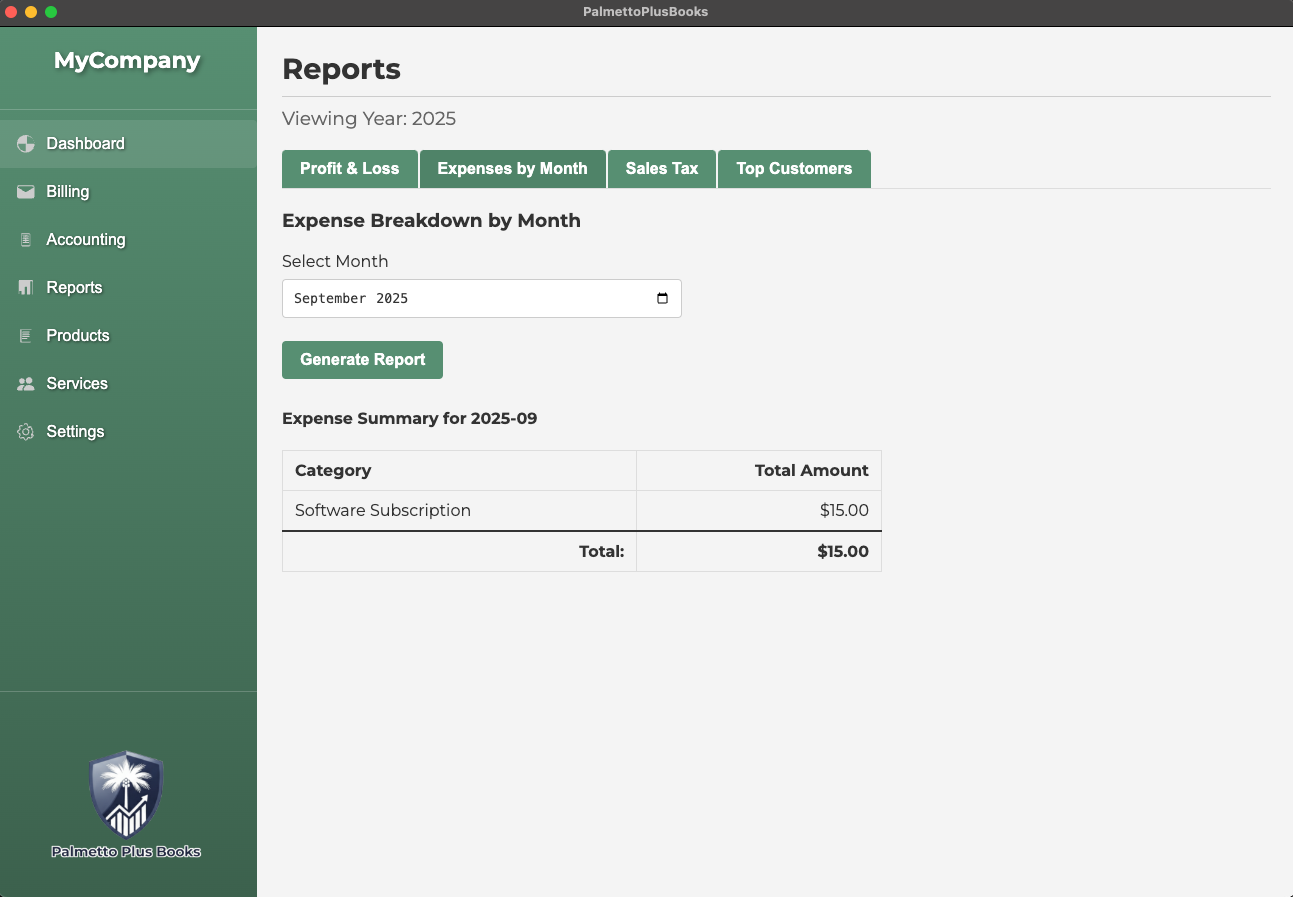1293x897 pixels.
Task: Open the calendar picker in month field
Action: pos(662,298)
